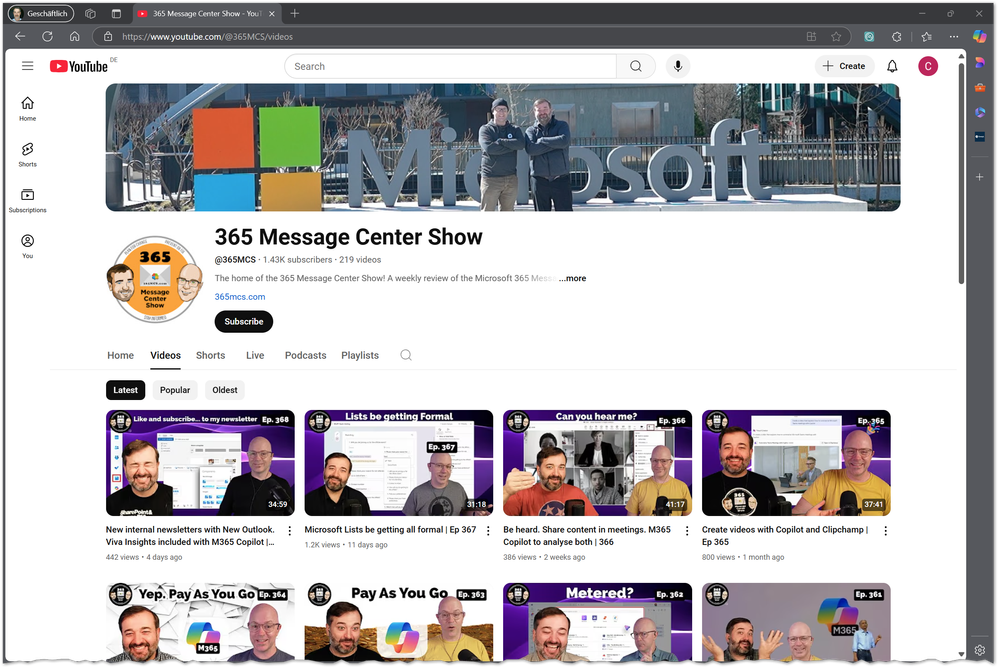Close the 365 Message Center Show tab
Screen dimensions: 998x668
click(x=272, y=13)
